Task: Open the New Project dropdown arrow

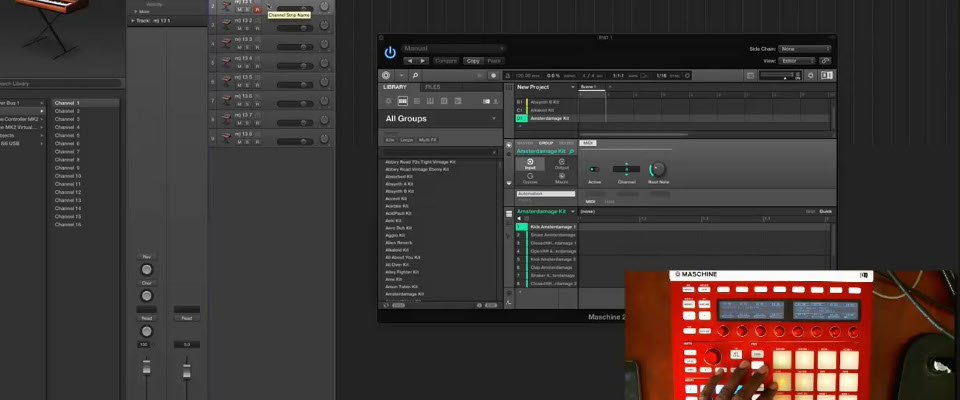Action: coord(572,87)
